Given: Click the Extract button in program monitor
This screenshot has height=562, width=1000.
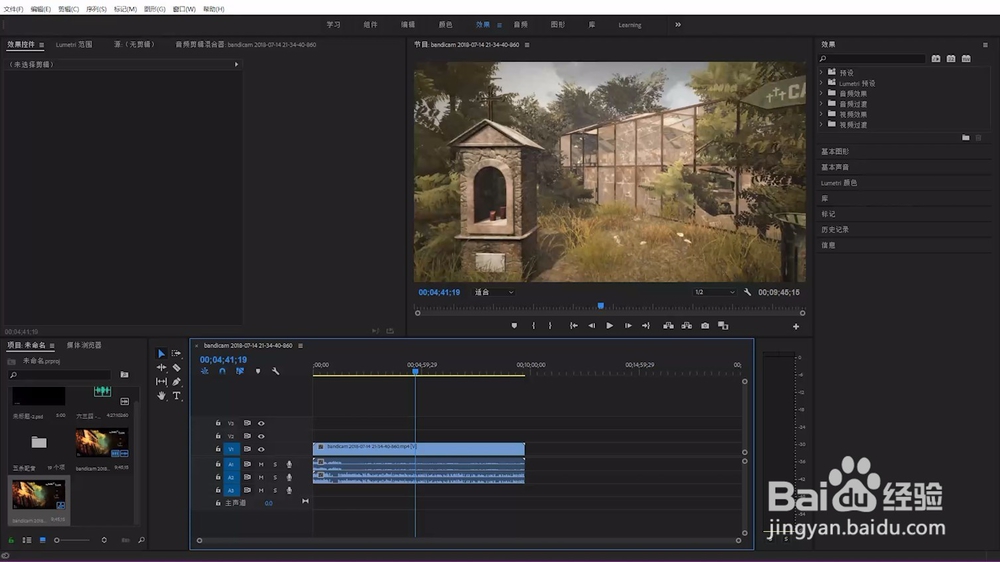Looking at the screenshot, I should pyautogui.click(x=686, y=326).
